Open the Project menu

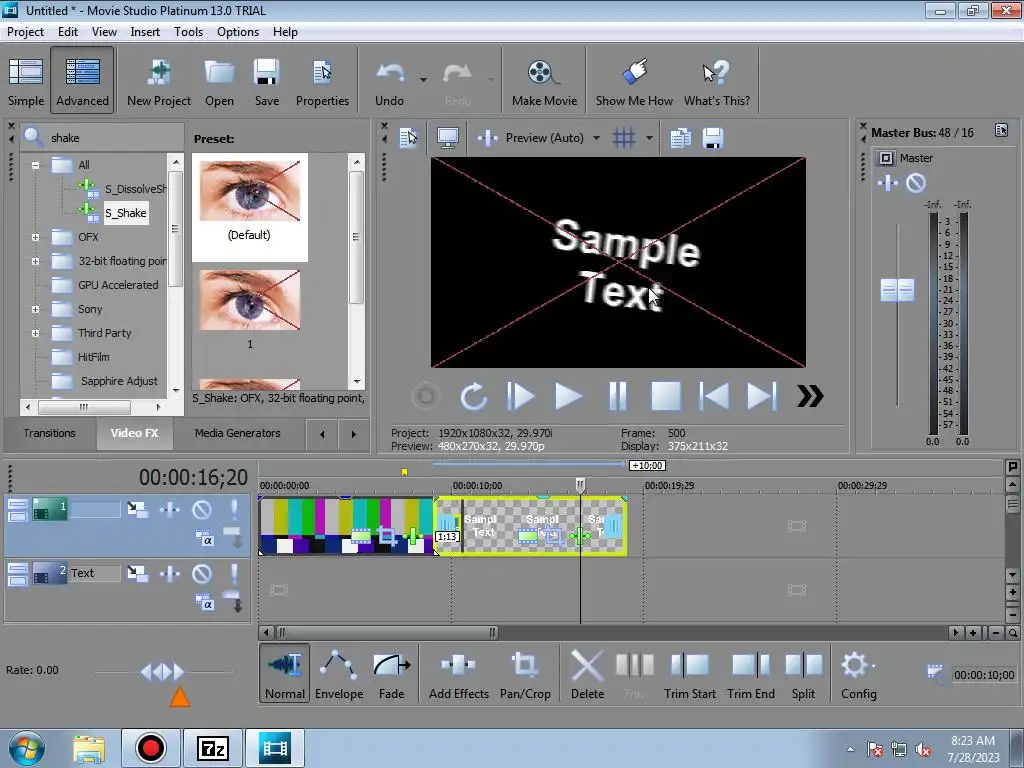click(25, 31)
